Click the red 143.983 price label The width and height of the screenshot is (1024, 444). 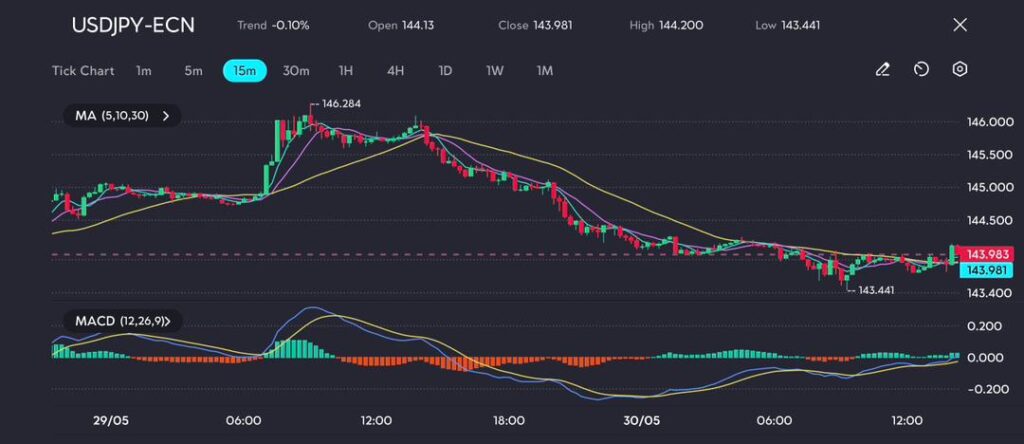pyautogui.click(x=987, y=253)
